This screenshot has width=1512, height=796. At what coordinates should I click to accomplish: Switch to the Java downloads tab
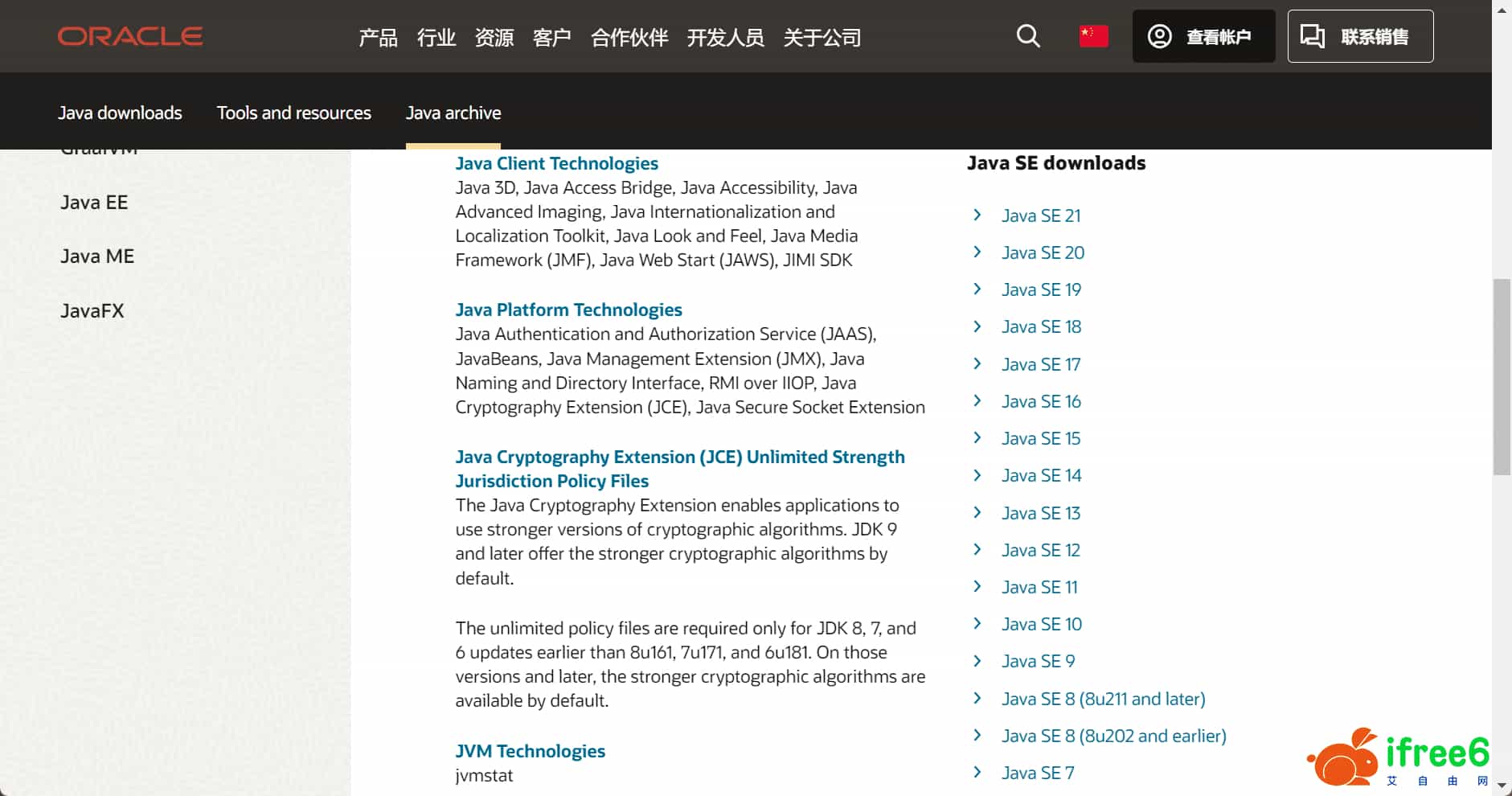(x=120, y=113)
